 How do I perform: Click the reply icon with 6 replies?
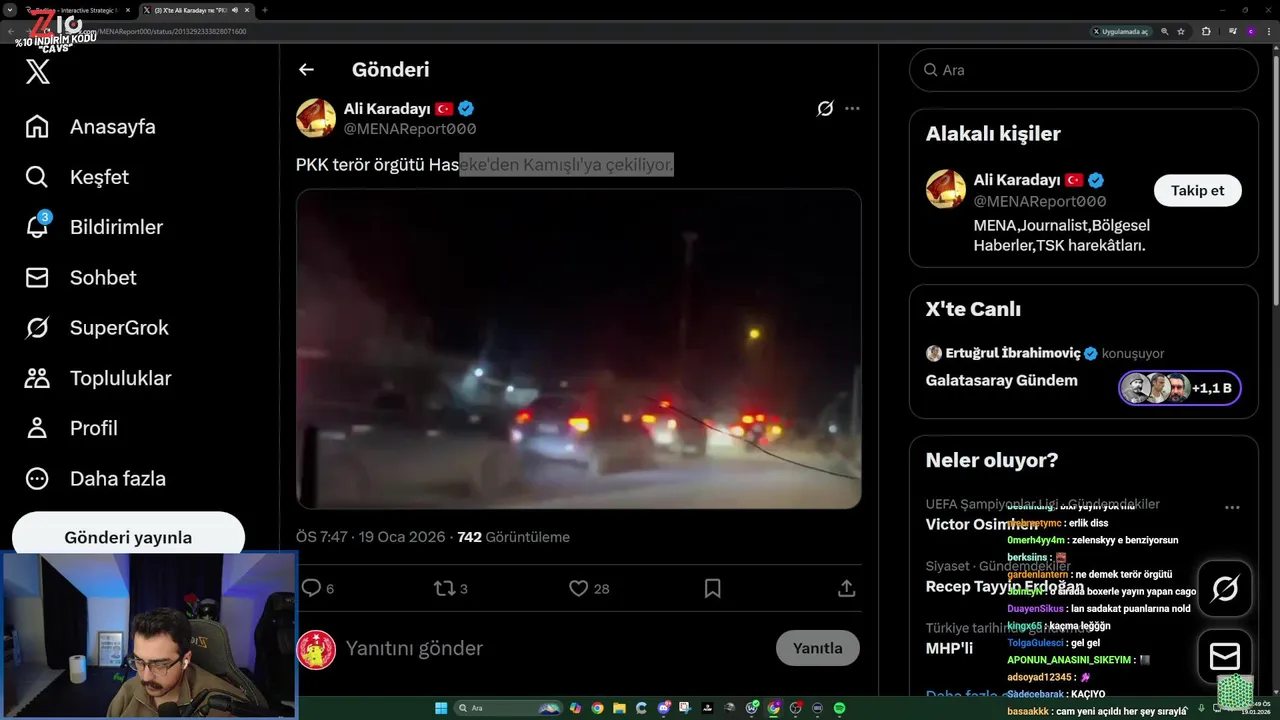point(318,588)
